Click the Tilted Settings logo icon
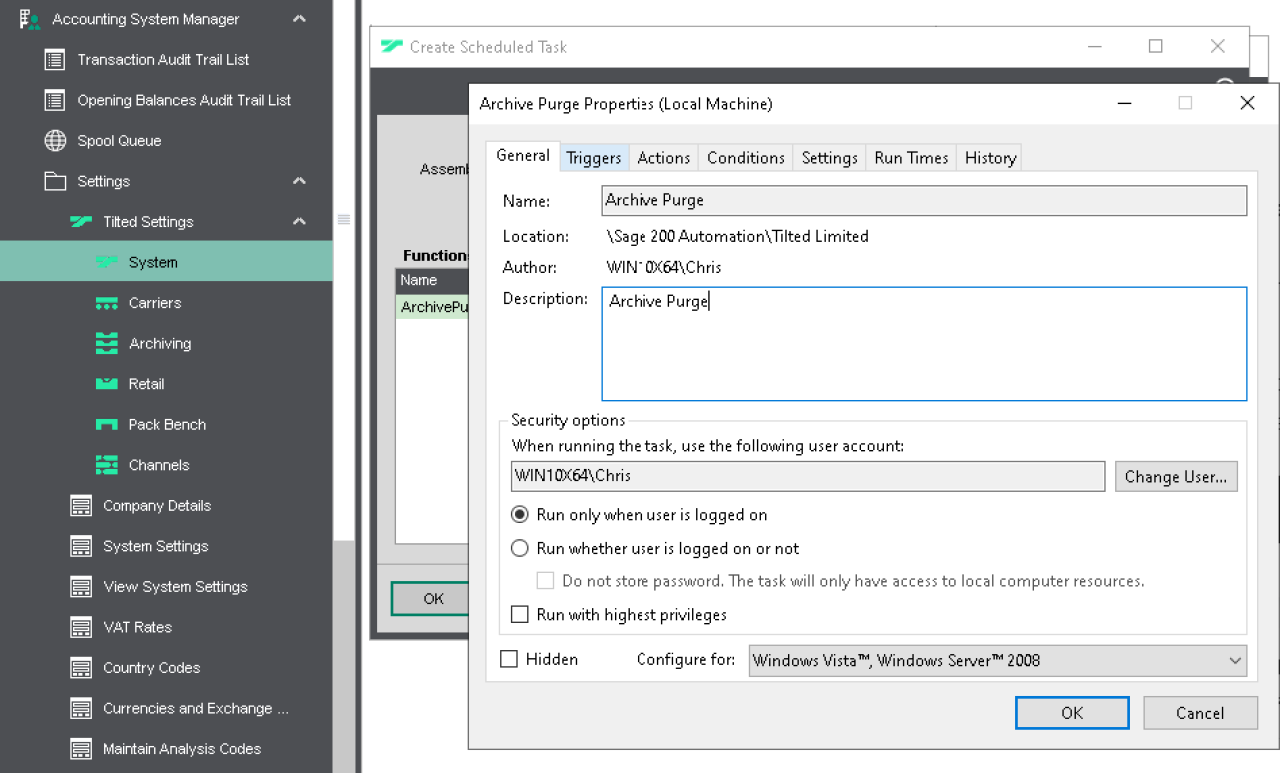This screenshot has height=773, width=1280. 81,222
